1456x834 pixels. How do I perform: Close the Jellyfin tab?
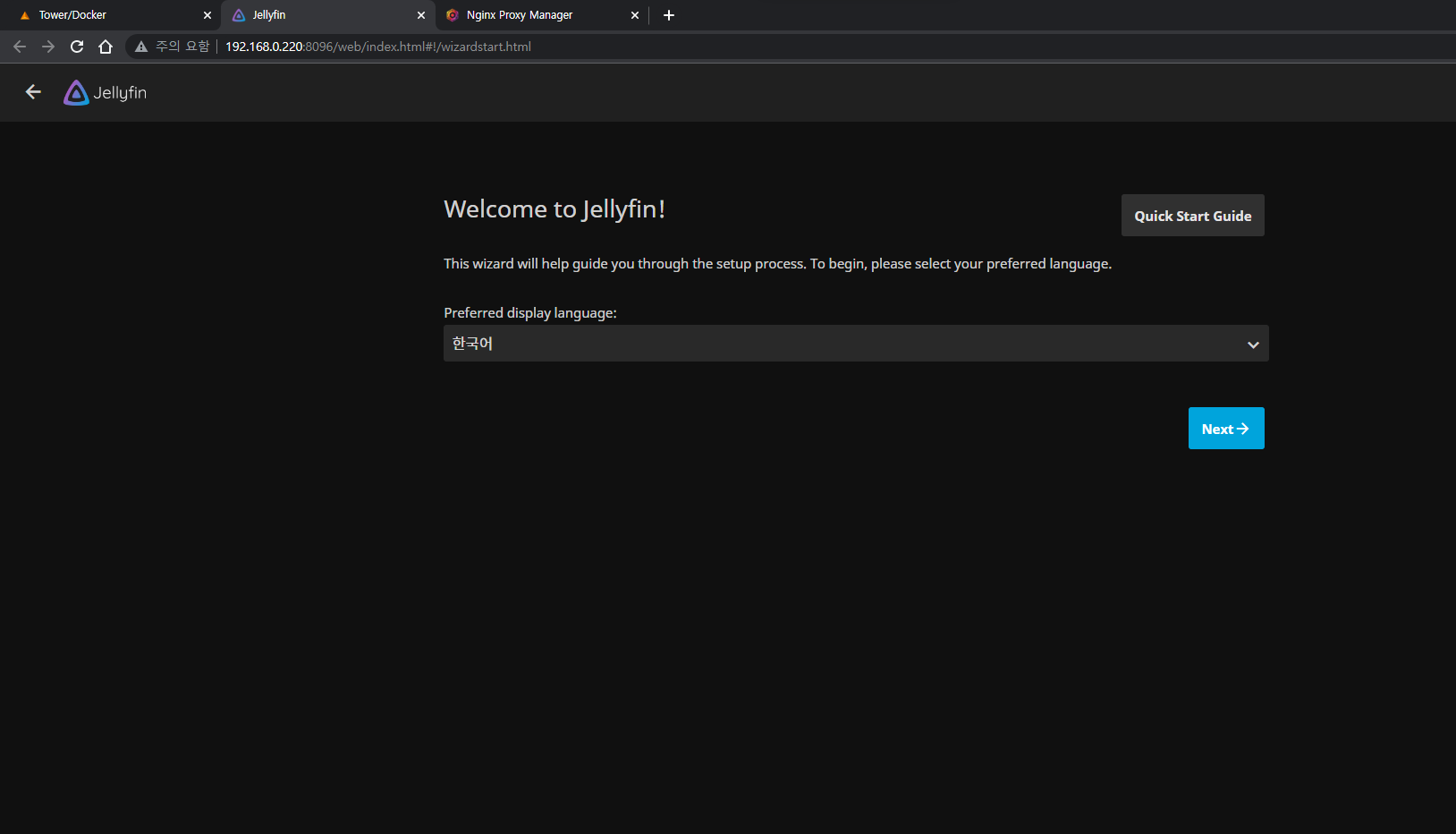[421, 15]
